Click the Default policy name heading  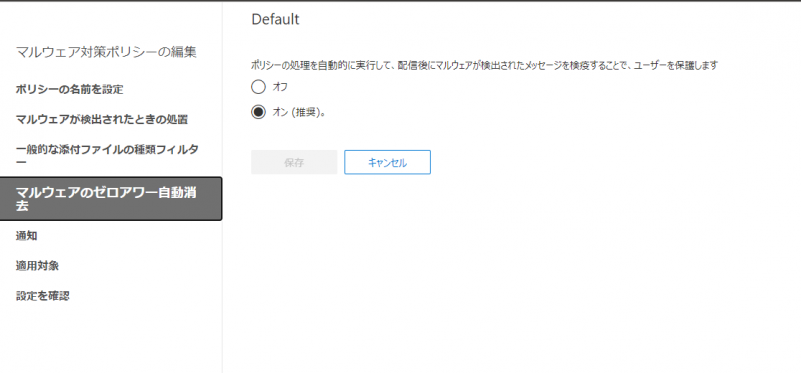tap(275, 20)
